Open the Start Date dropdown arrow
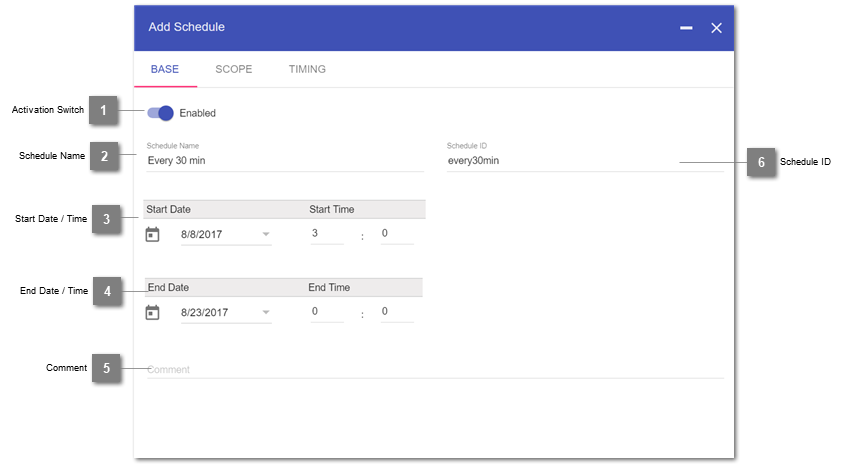This screenshot has height=467, width=847. (266, 235)
